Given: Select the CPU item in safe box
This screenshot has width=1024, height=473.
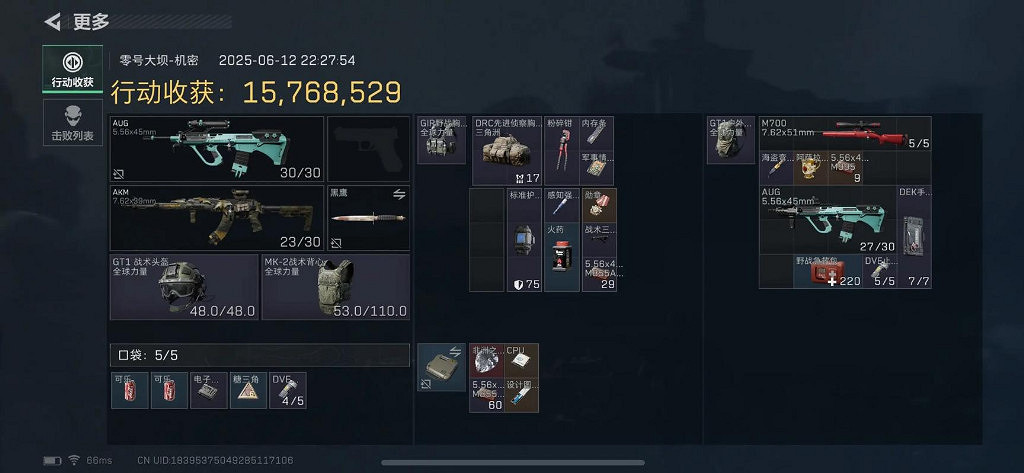Looking at the screenshot, I should coord(521,360).
